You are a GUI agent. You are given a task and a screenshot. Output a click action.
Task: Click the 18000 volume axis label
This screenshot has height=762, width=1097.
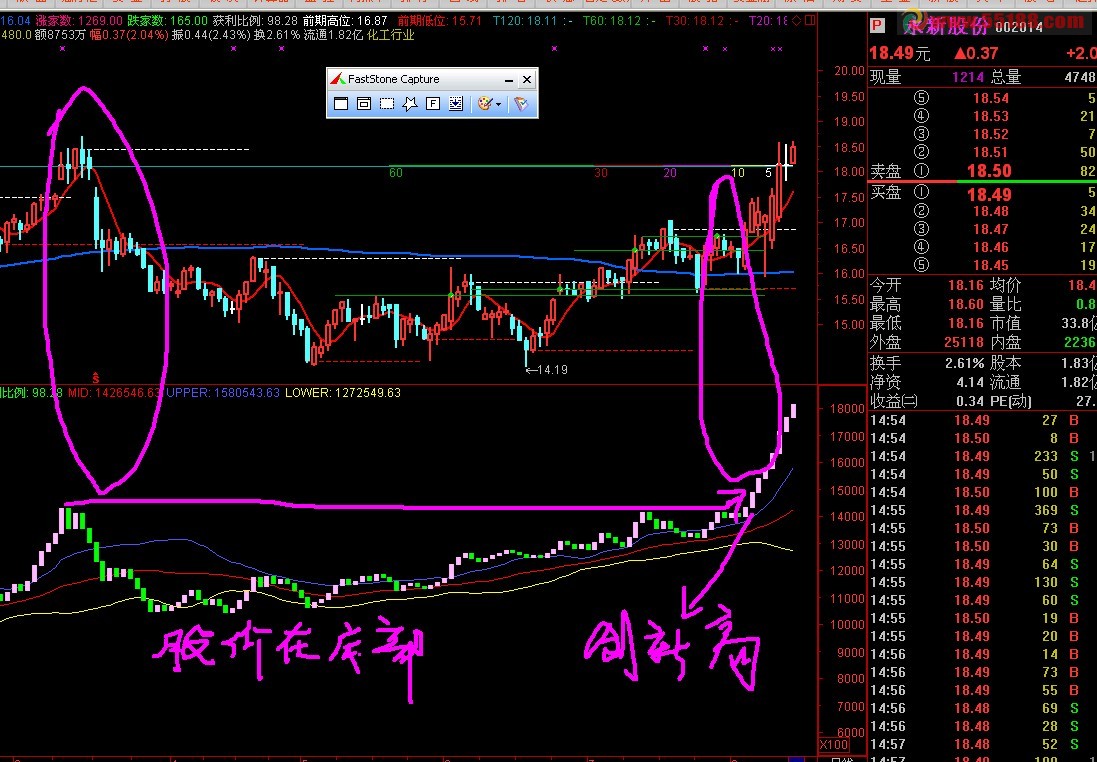846,409
